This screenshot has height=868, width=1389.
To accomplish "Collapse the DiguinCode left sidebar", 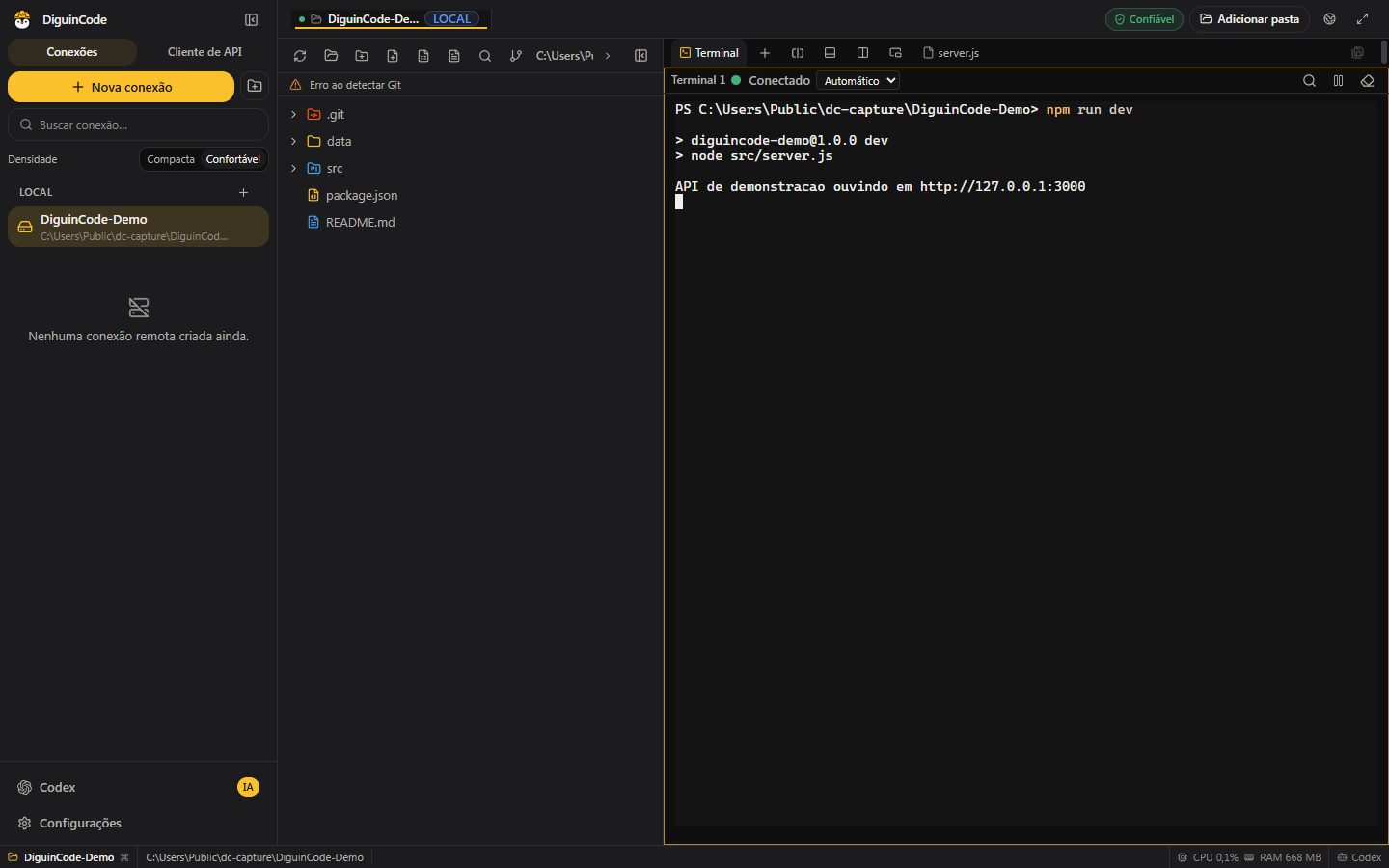I will click(251, 19).
